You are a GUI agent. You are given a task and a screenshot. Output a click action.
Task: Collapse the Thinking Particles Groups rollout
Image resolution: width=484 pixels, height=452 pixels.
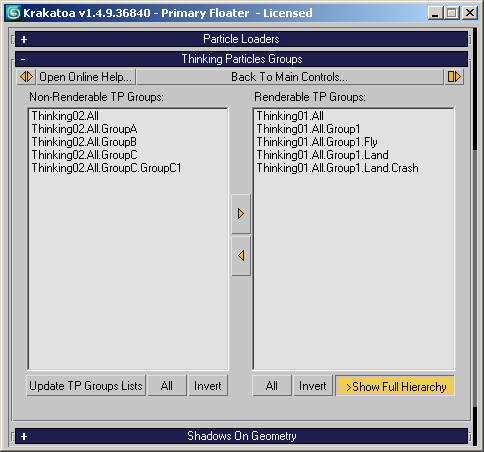(241, 59)
